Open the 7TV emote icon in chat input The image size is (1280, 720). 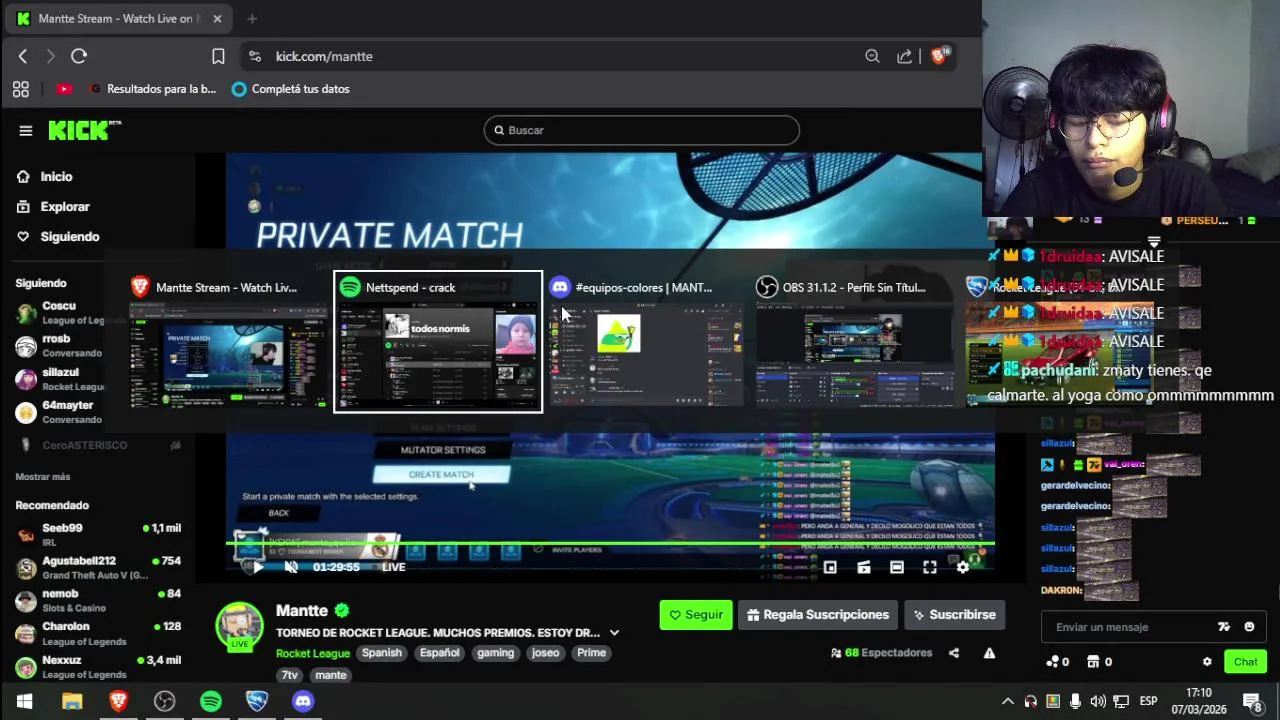tap(1223, 627)
